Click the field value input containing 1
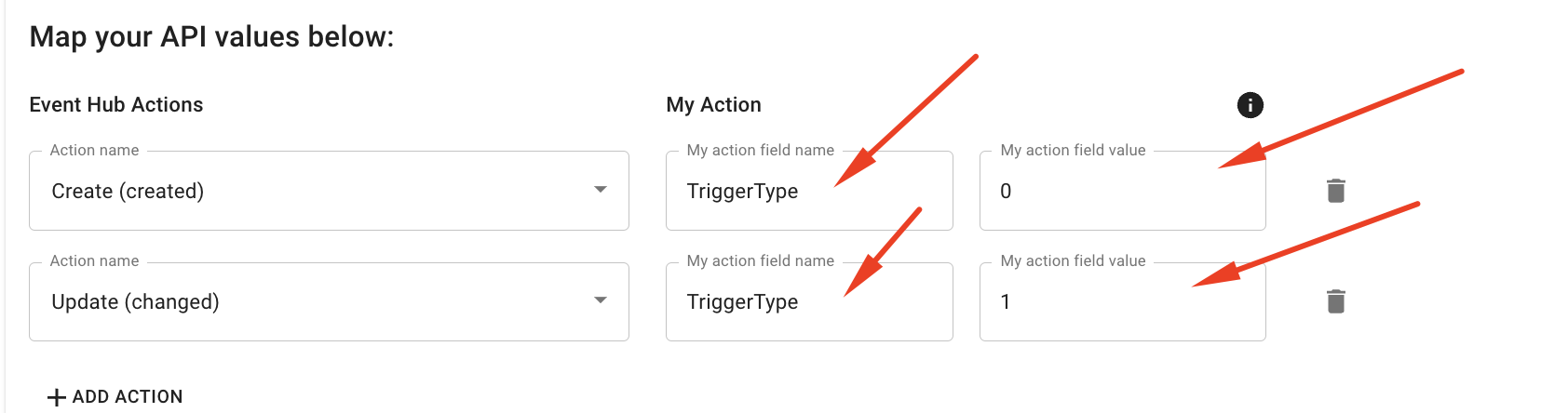Image resolution: width=1568 pixels, height=413 pixels. coord(1122,302)
